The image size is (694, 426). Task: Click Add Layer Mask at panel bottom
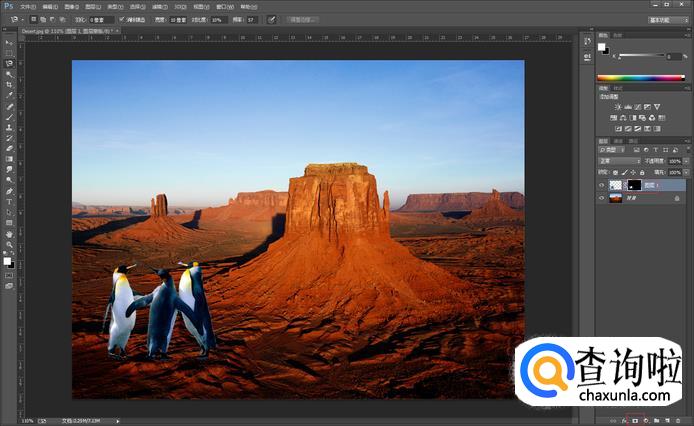[635, 421]
